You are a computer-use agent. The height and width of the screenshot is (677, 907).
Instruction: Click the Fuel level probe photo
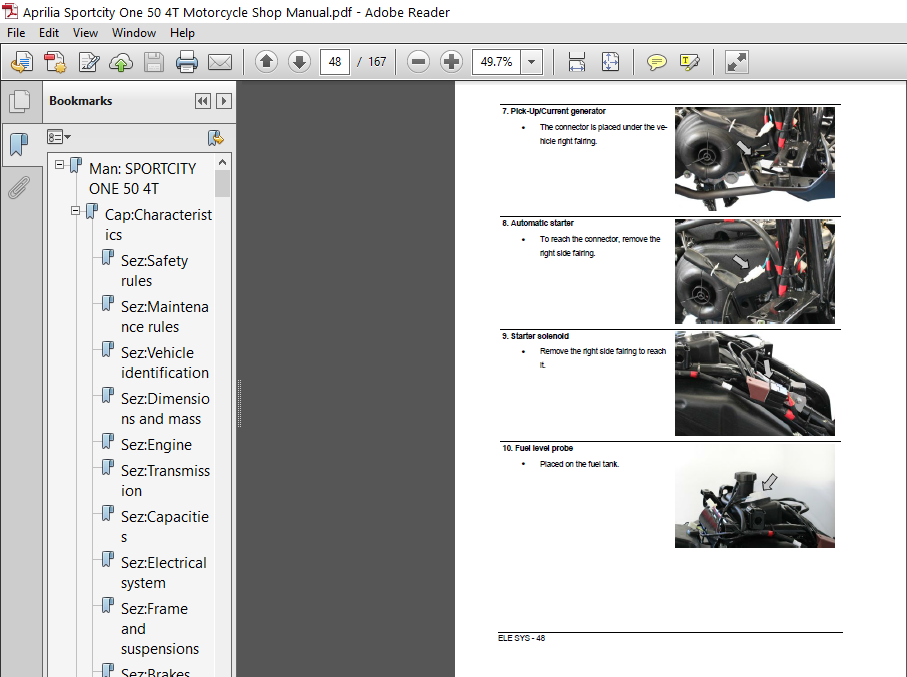click(x=754, y=496)
